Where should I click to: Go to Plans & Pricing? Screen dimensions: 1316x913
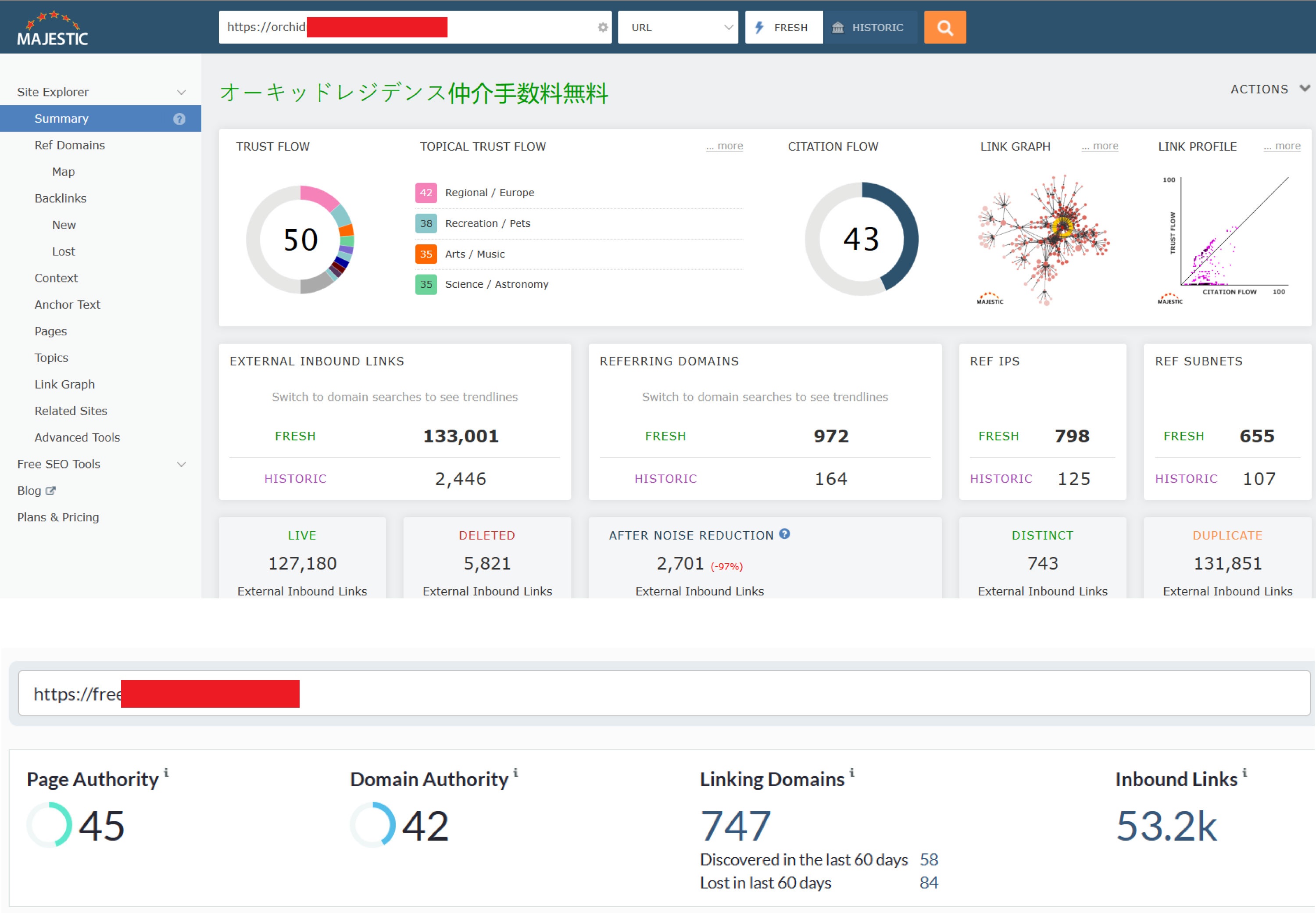point(57,516)
